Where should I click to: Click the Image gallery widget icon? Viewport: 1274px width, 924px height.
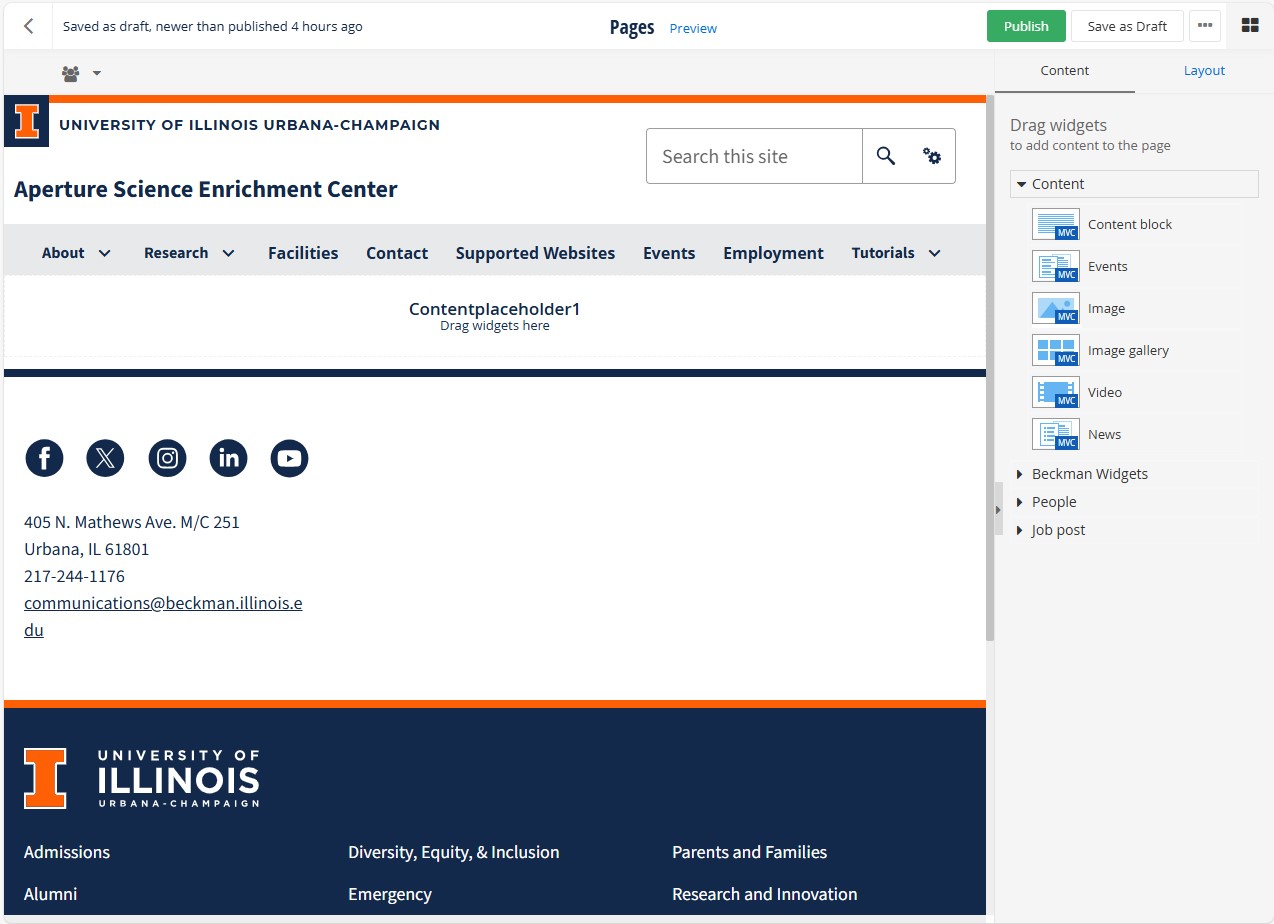pyautogui.click(x=1055, y=350)
